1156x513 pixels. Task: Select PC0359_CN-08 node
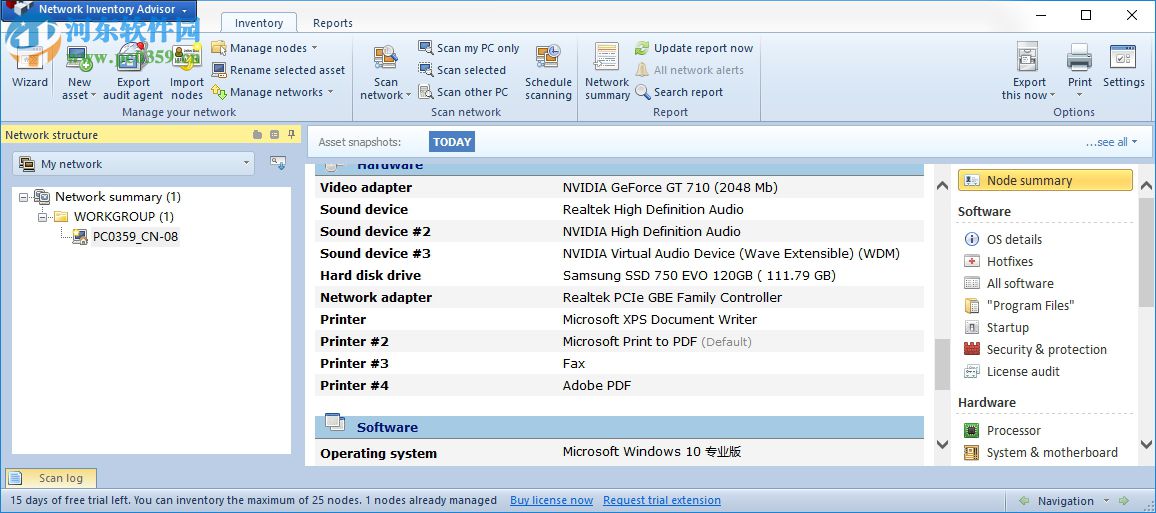[x=135, y=237]
